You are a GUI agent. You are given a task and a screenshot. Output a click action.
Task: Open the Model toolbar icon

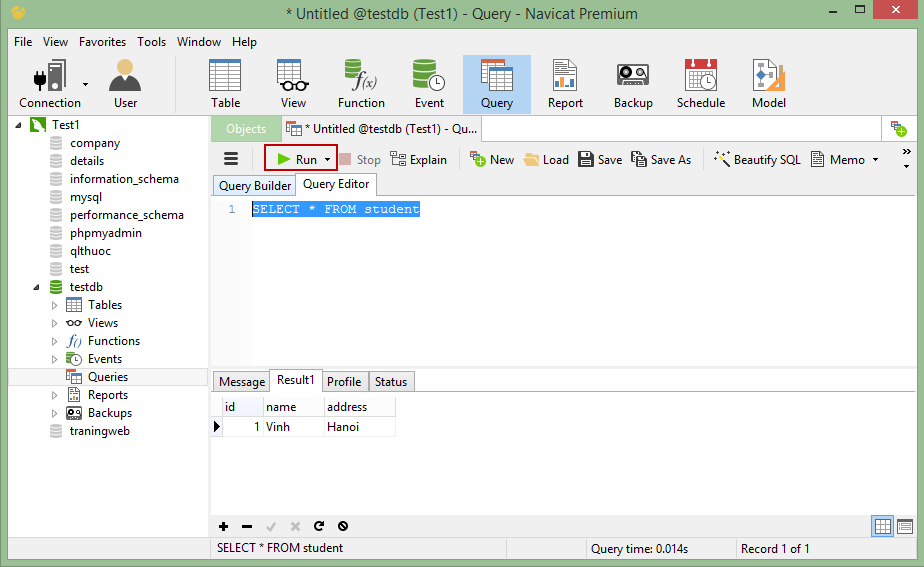click(768, 84)
